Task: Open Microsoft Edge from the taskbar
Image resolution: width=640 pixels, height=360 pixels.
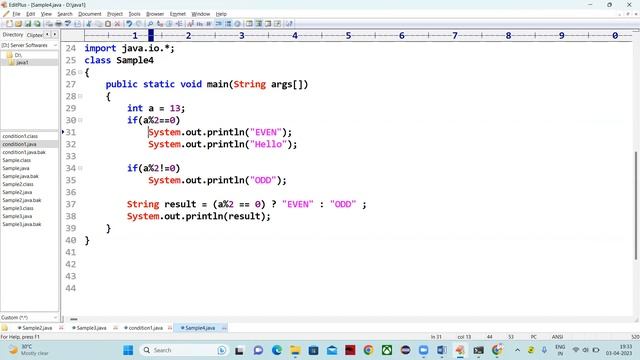Action: 277,350
